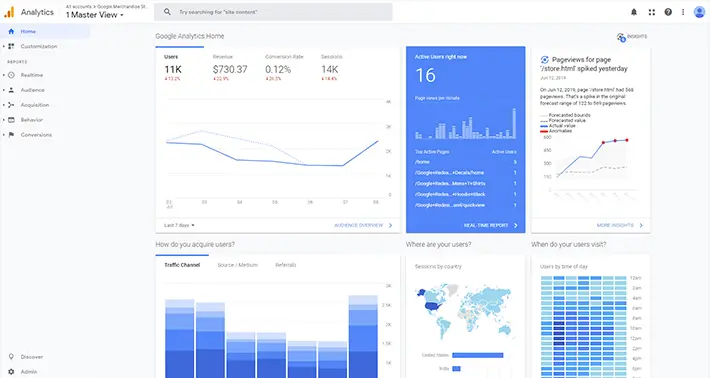The image size is (710, 378).
Task: Click arrow beside Audience Overview
Action: click(x=390, y=225)
